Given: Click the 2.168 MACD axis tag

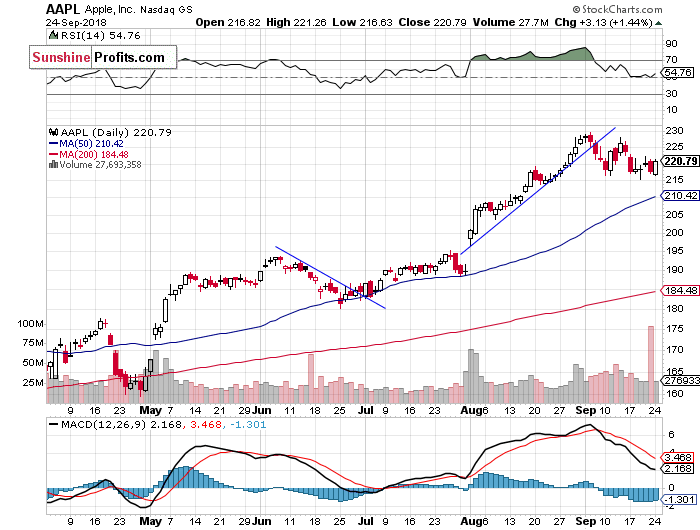Looking at the screenshot, I should [x=678, y=468].
